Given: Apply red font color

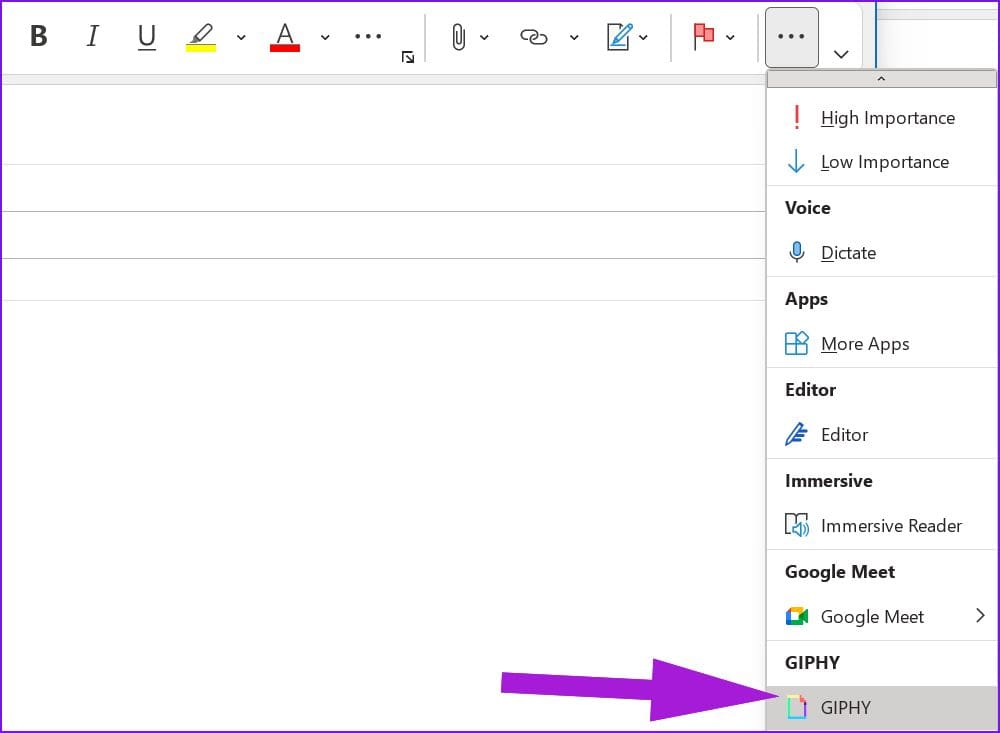Looking at the screenshot, I should coord(284,36).
